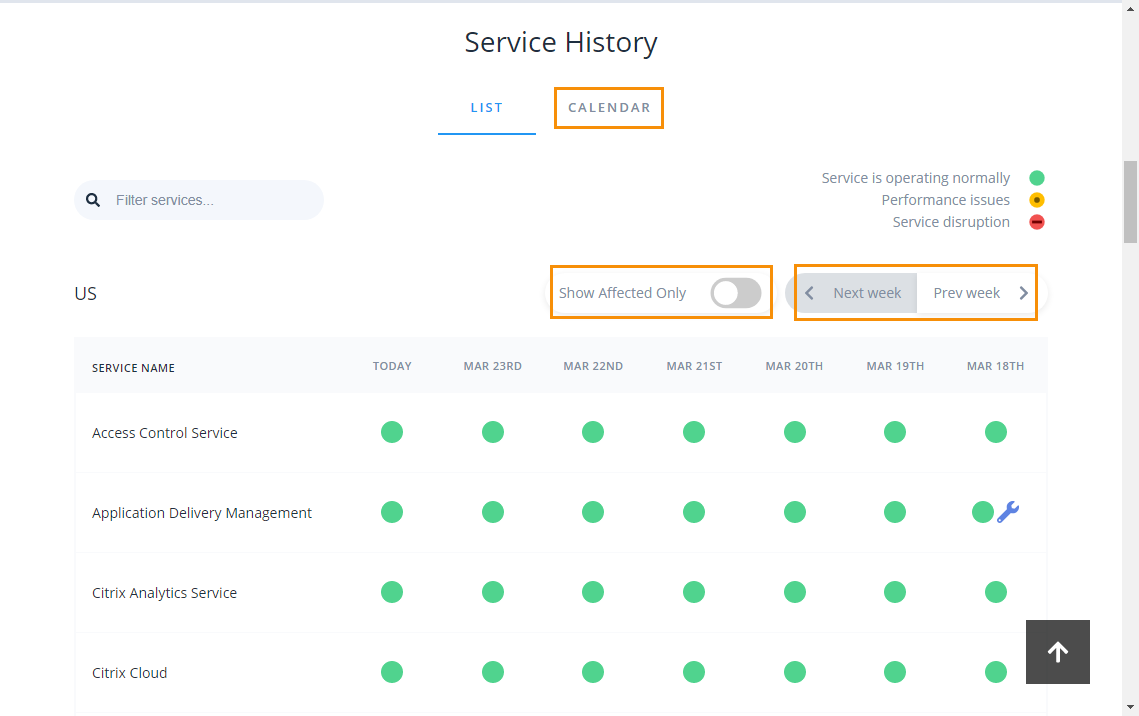Click Citrix Analytics Service status dot for Mar 22nd
Viewport: 1139px width, 716px height.
(x=593, y=592)
